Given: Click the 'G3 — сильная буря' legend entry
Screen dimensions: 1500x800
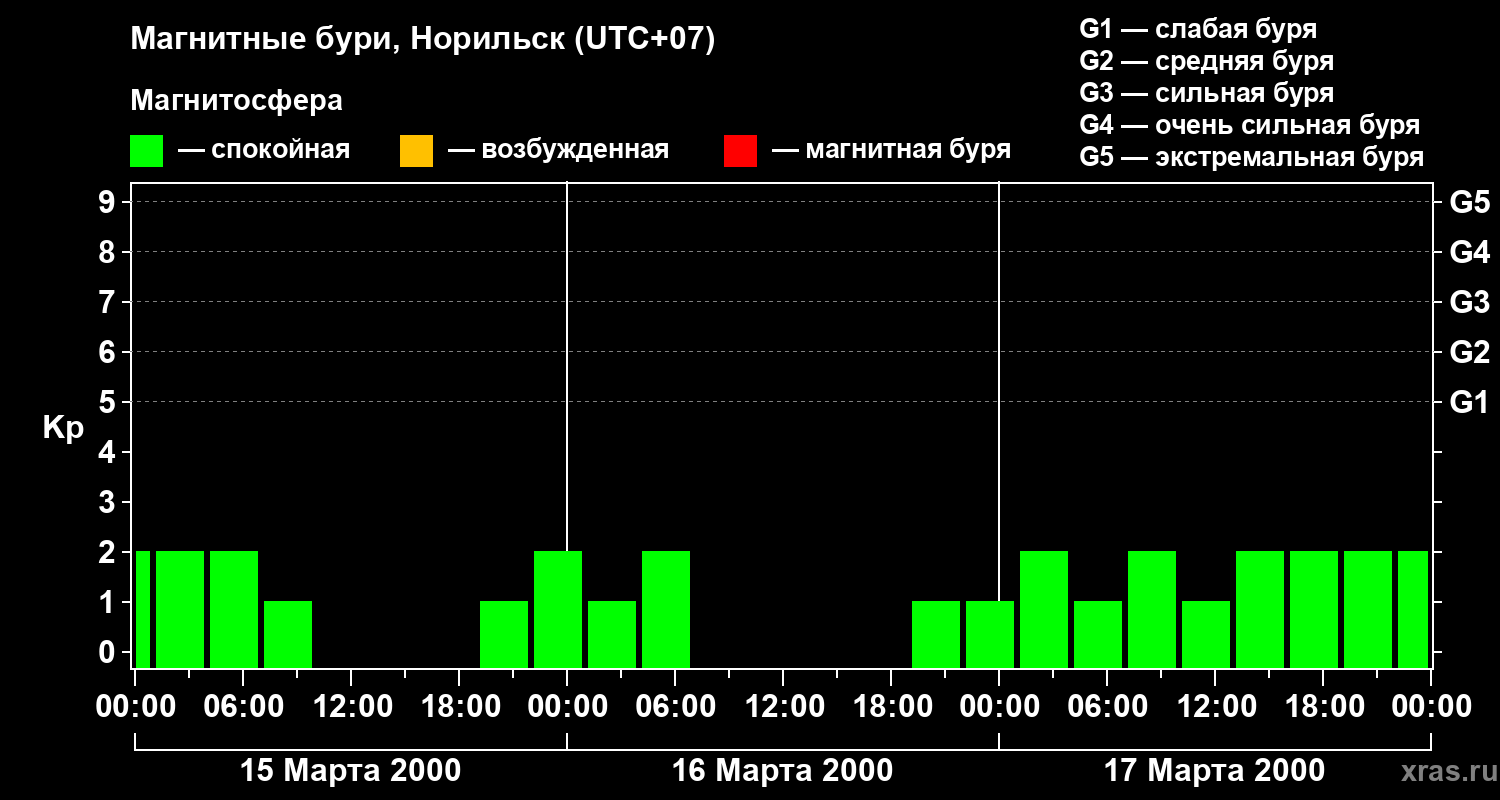Looking at the screenshot, I should (1206, 93).
